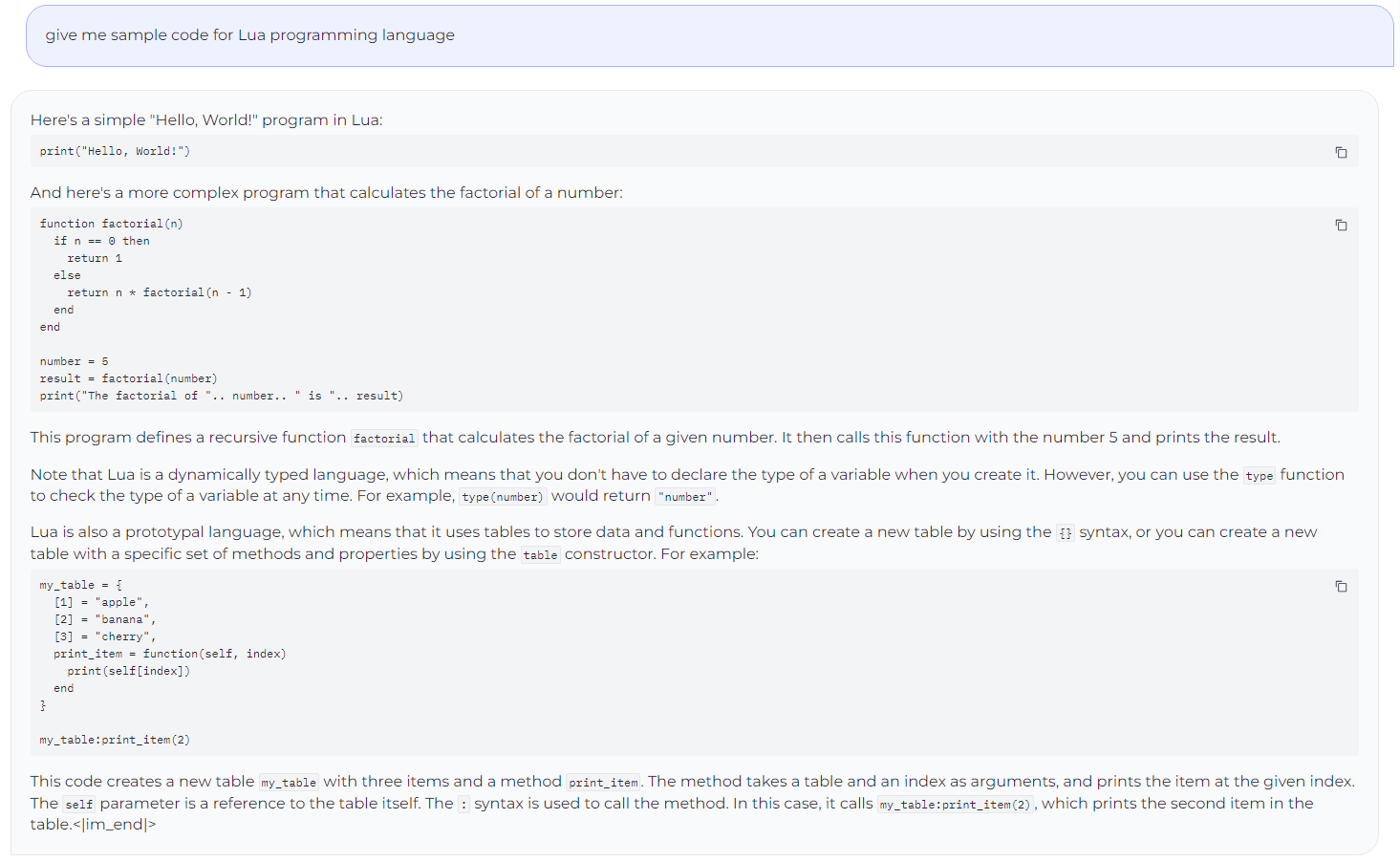
Task: Click the 'number = 5' code line
Action: 74,361
